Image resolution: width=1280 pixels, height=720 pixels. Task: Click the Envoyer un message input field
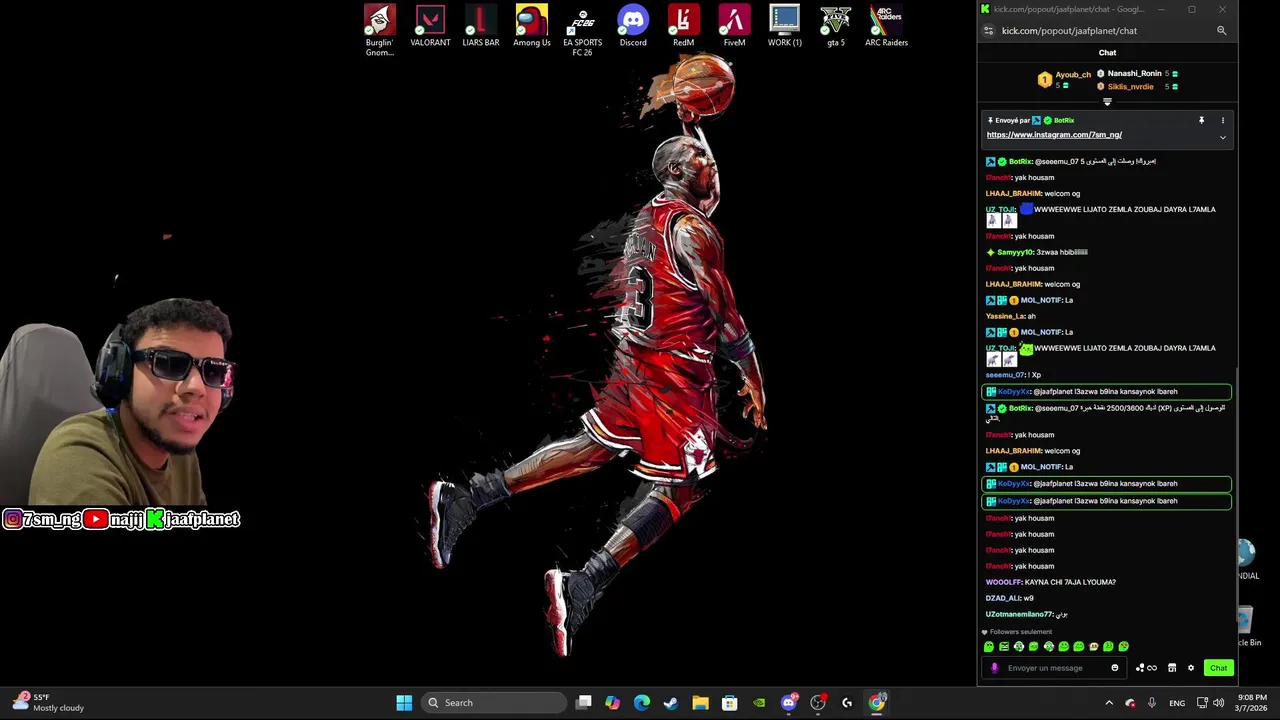tap(1054, 668)
